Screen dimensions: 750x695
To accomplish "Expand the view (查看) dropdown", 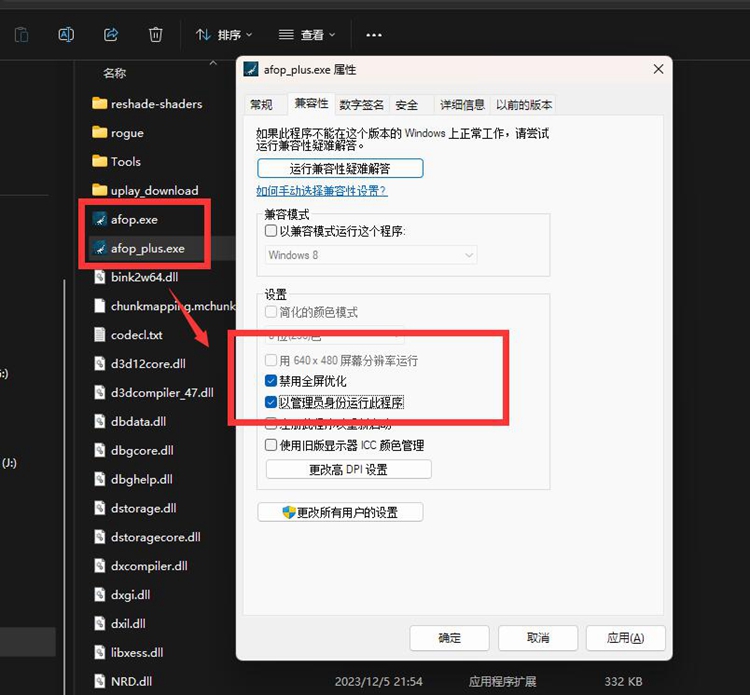I will pyautogui.click(x=306, y=35).
